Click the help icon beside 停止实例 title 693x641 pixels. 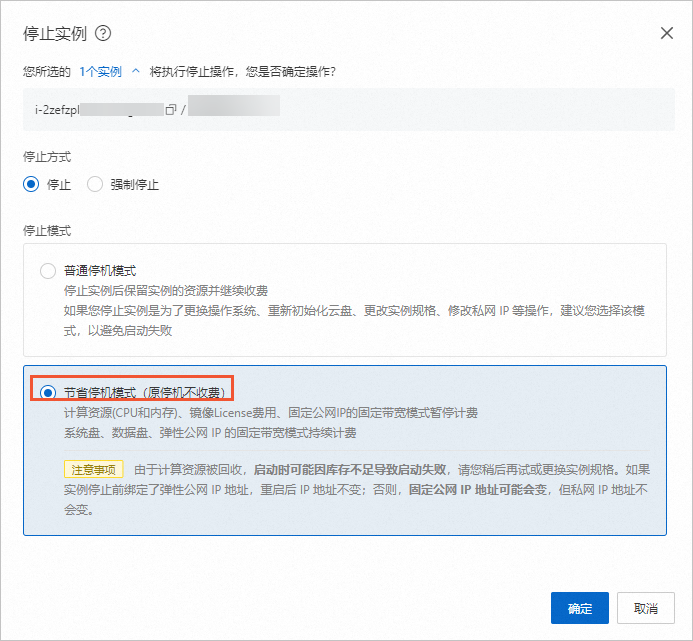point(103,33)
